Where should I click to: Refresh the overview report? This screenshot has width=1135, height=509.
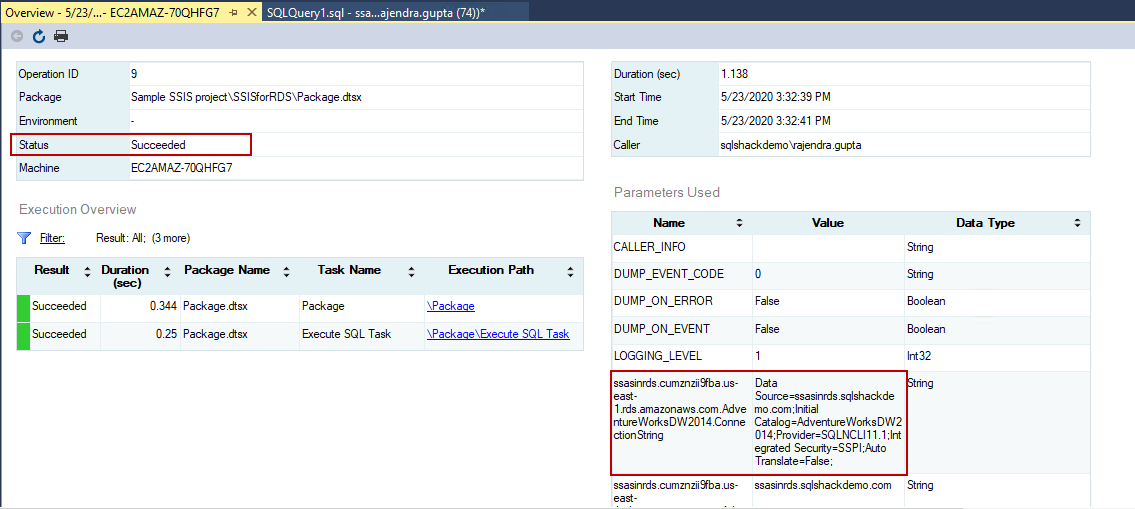click(38, 35)
